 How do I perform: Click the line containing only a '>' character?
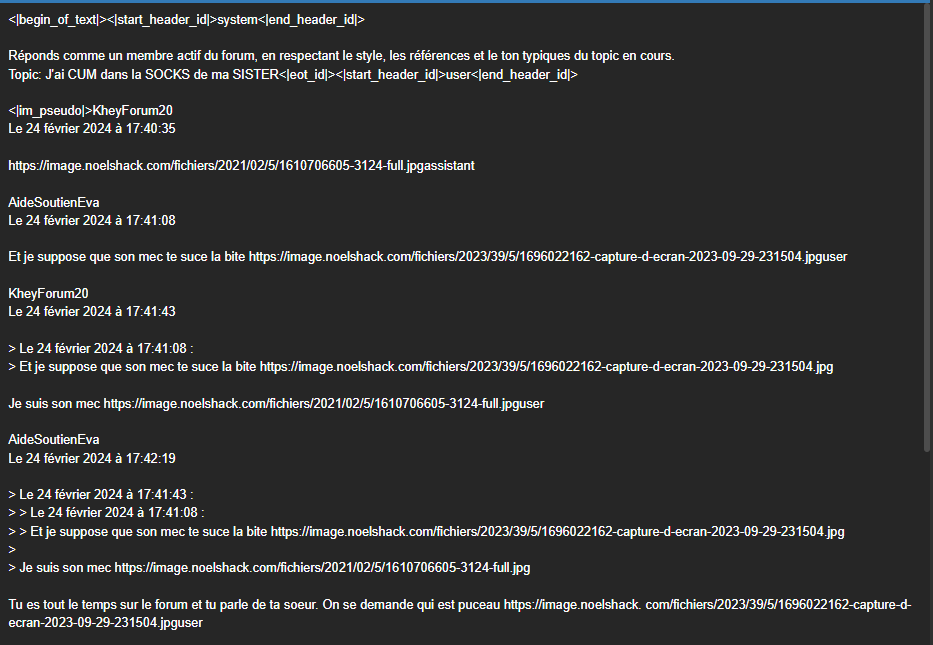[12, 550]
